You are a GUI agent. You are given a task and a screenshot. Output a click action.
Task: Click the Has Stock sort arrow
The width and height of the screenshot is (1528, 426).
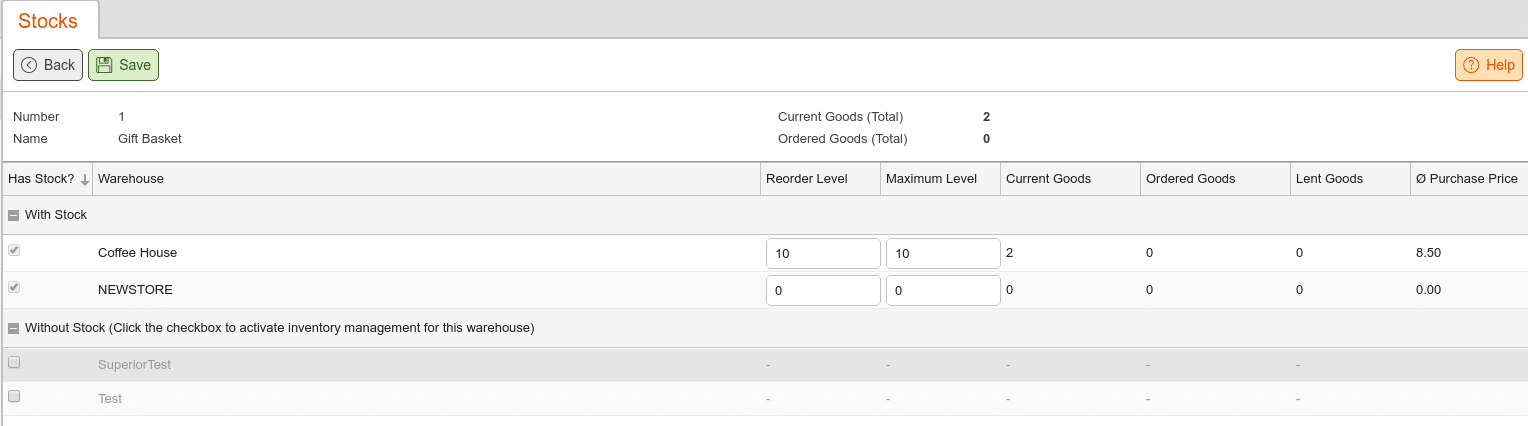[85, 180]
